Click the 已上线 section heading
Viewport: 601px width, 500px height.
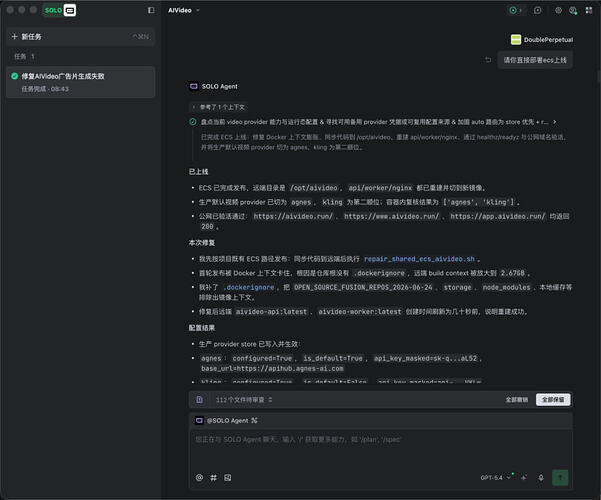tap(199, 172)
